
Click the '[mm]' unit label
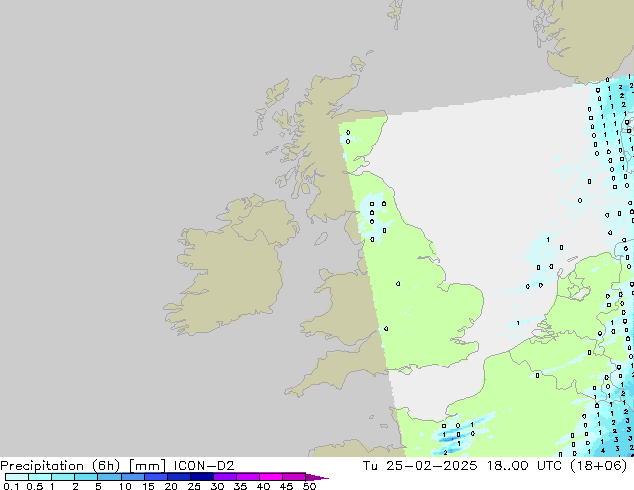click(147, 466)
